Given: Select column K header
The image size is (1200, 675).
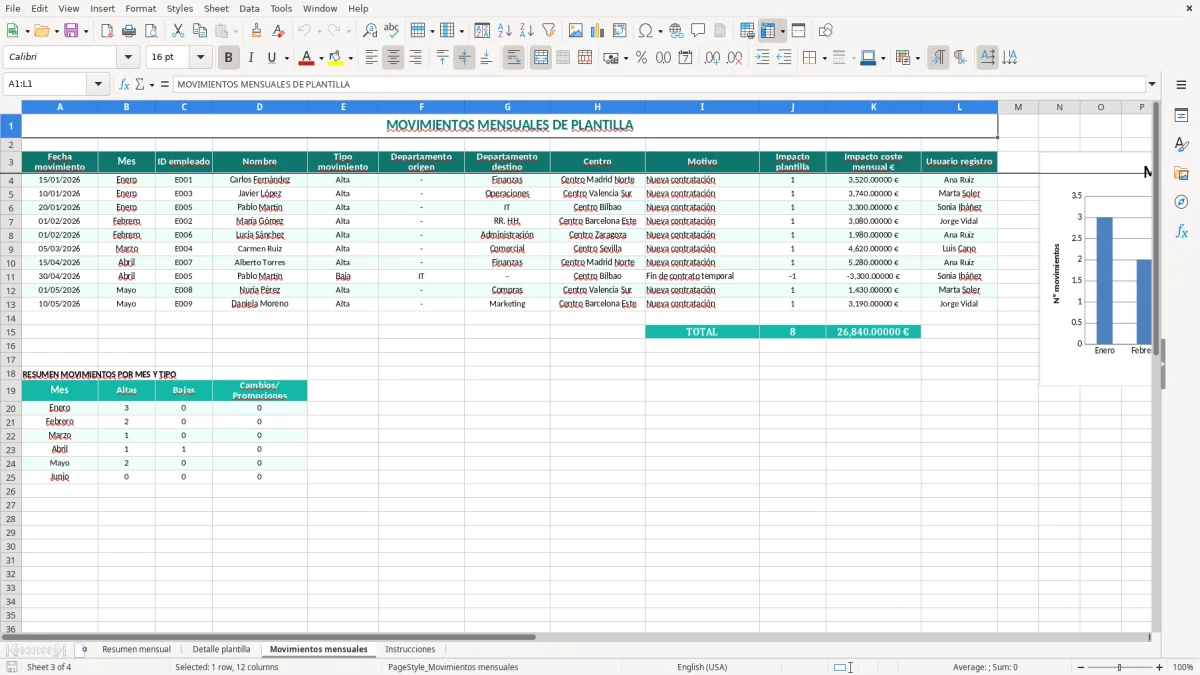Looking at the screenshot, I should click(x=873, y=107).
